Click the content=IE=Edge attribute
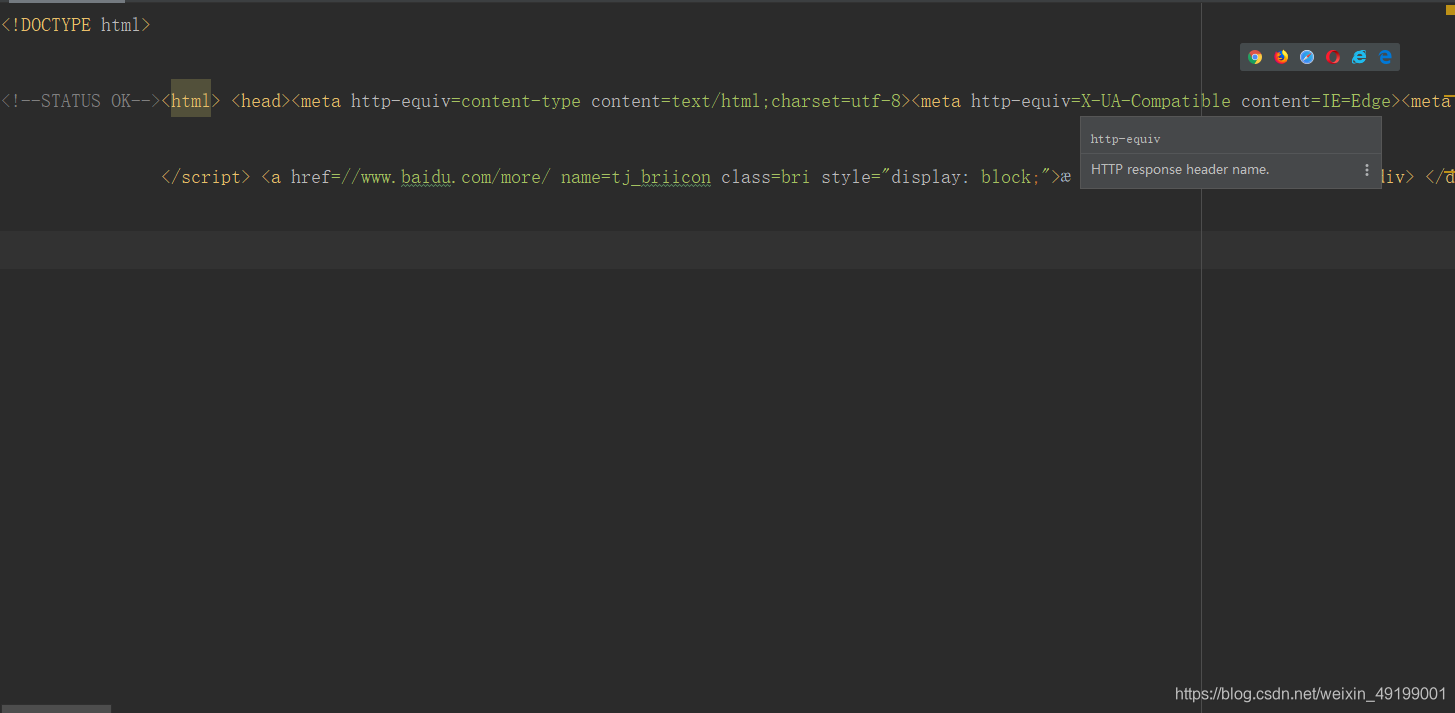This screenshot has height=713, width=1455. (1316, 101)
